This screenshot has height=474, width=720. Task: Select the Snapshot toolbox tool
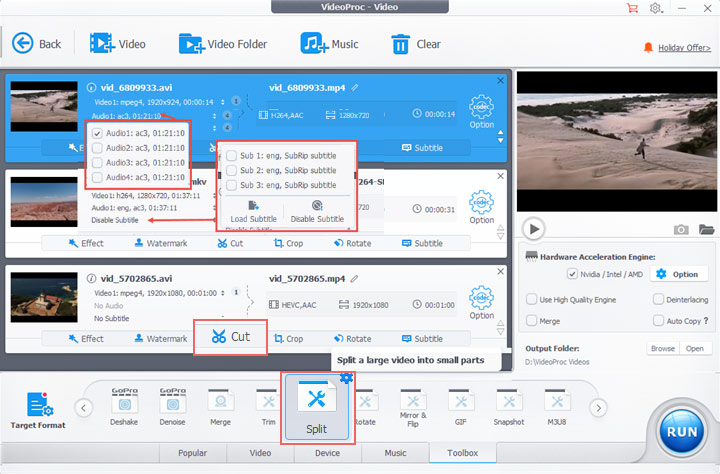(509, 407)
